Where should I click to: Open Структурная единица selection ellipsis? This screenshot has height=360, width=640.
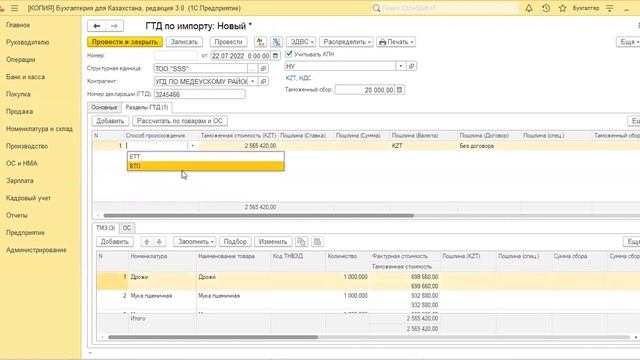[253, 69]
